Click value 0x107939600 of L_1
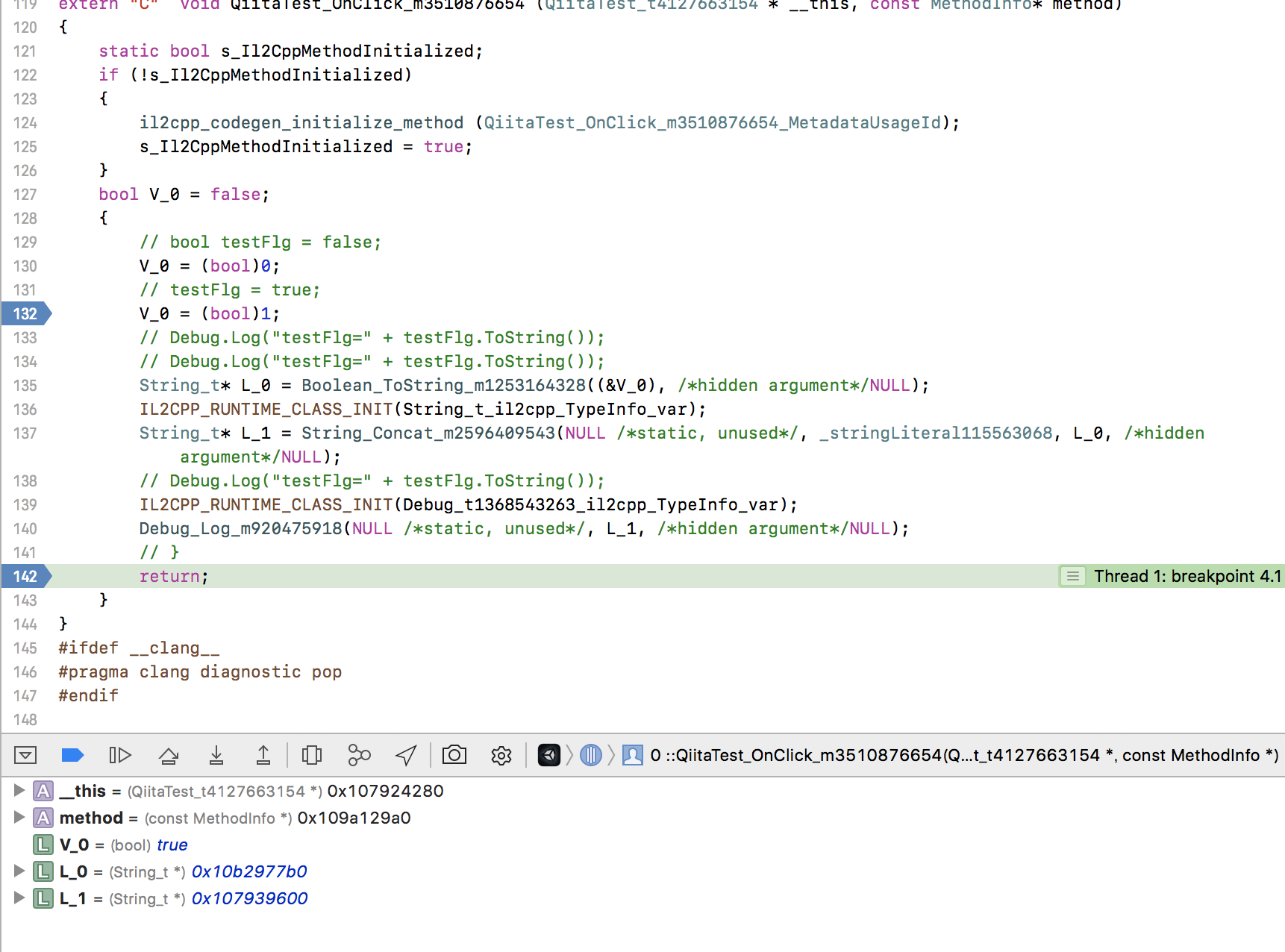Viewport: 1285px width, 952px height. coord(249,898)
